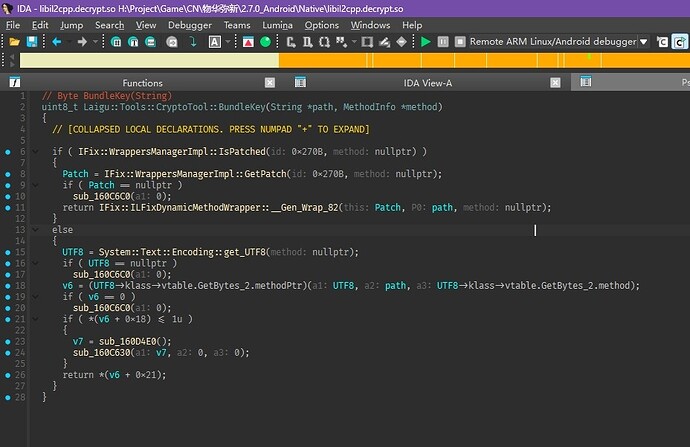
Task: Open the Options menu
Action: coord(322,25)
